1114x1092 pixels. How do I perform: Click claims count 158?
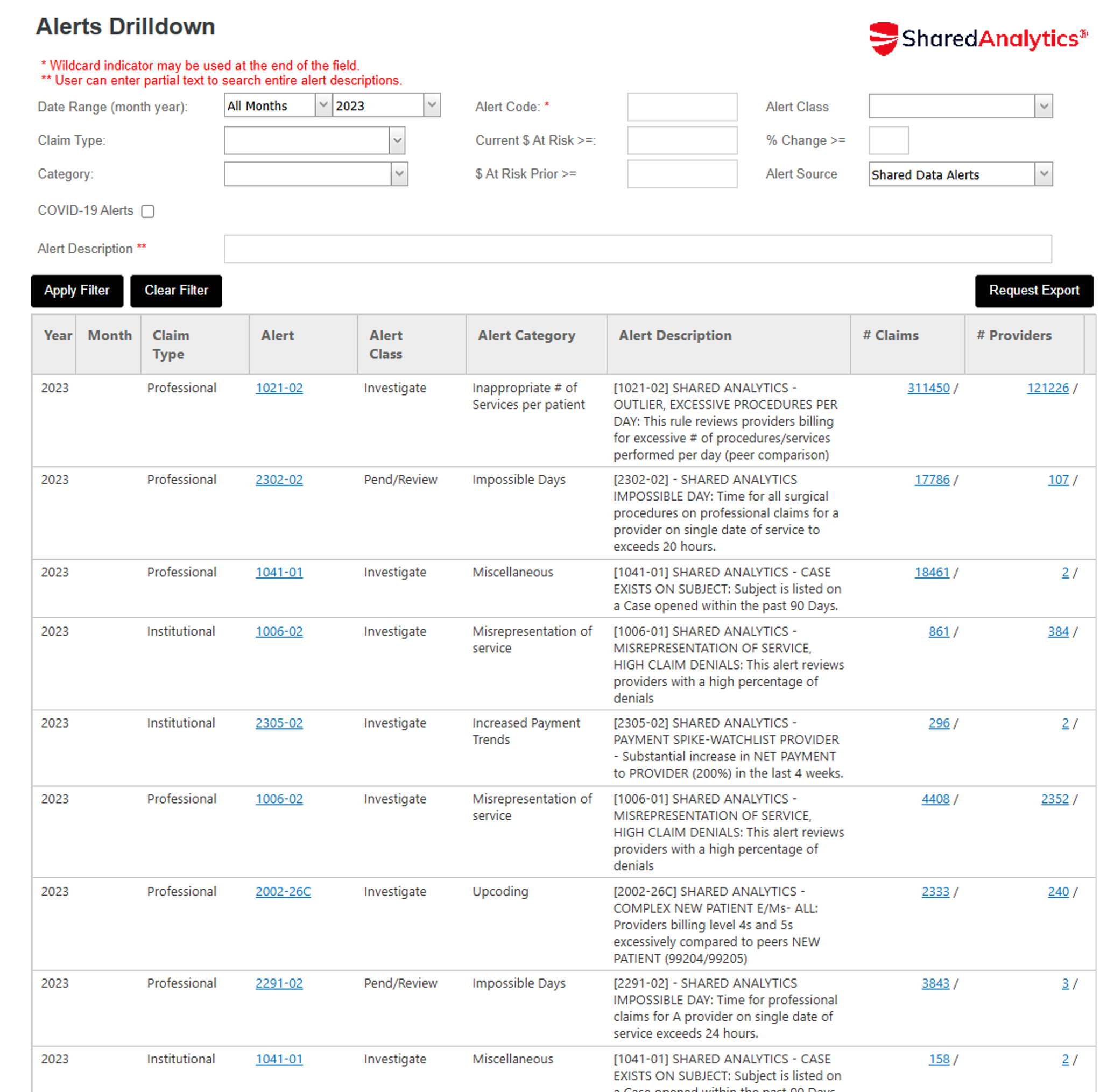tap(939, 1059)
